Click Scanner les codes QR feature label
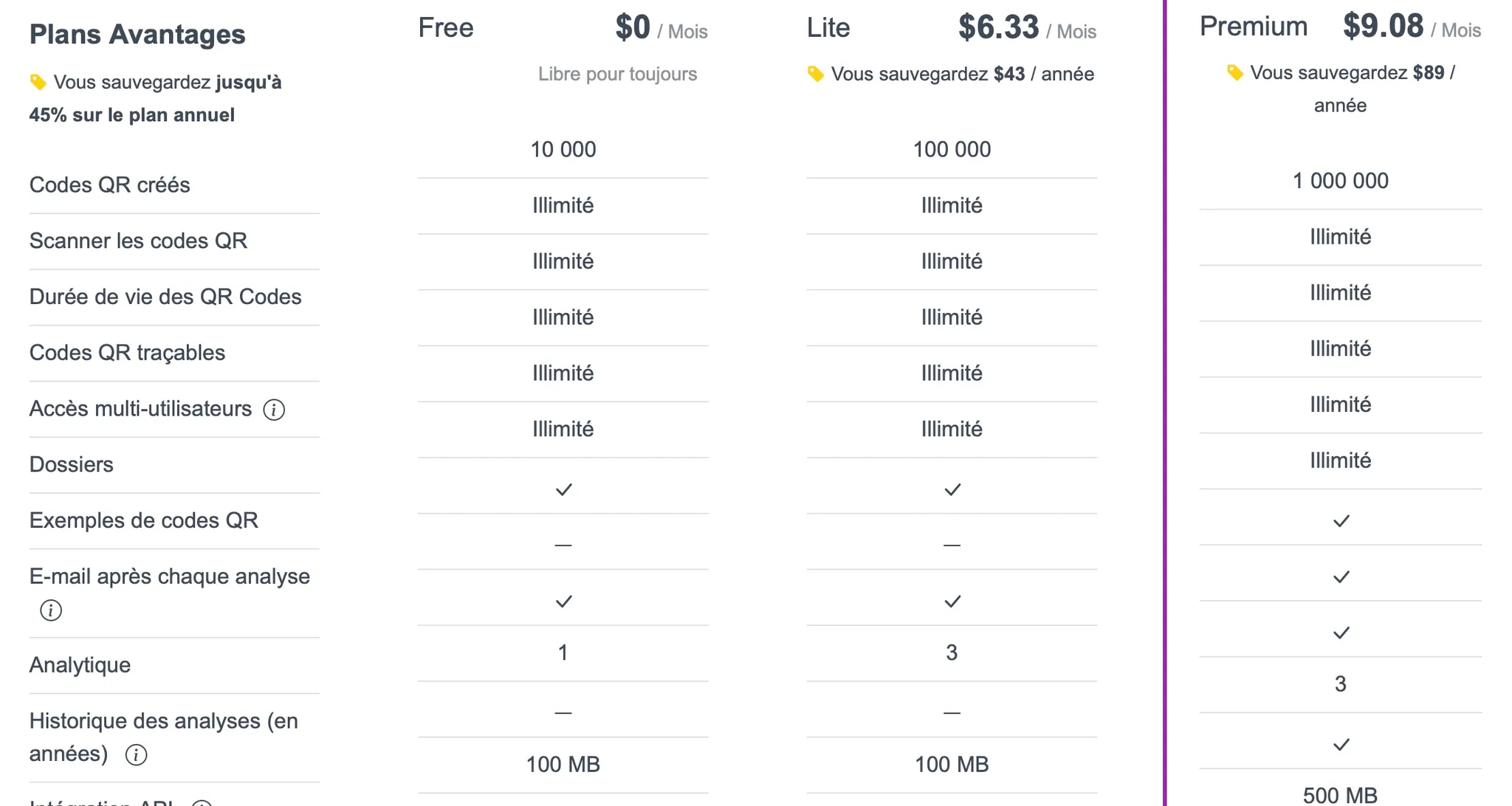The image size is (1512, 806). (x=138, y=241)
